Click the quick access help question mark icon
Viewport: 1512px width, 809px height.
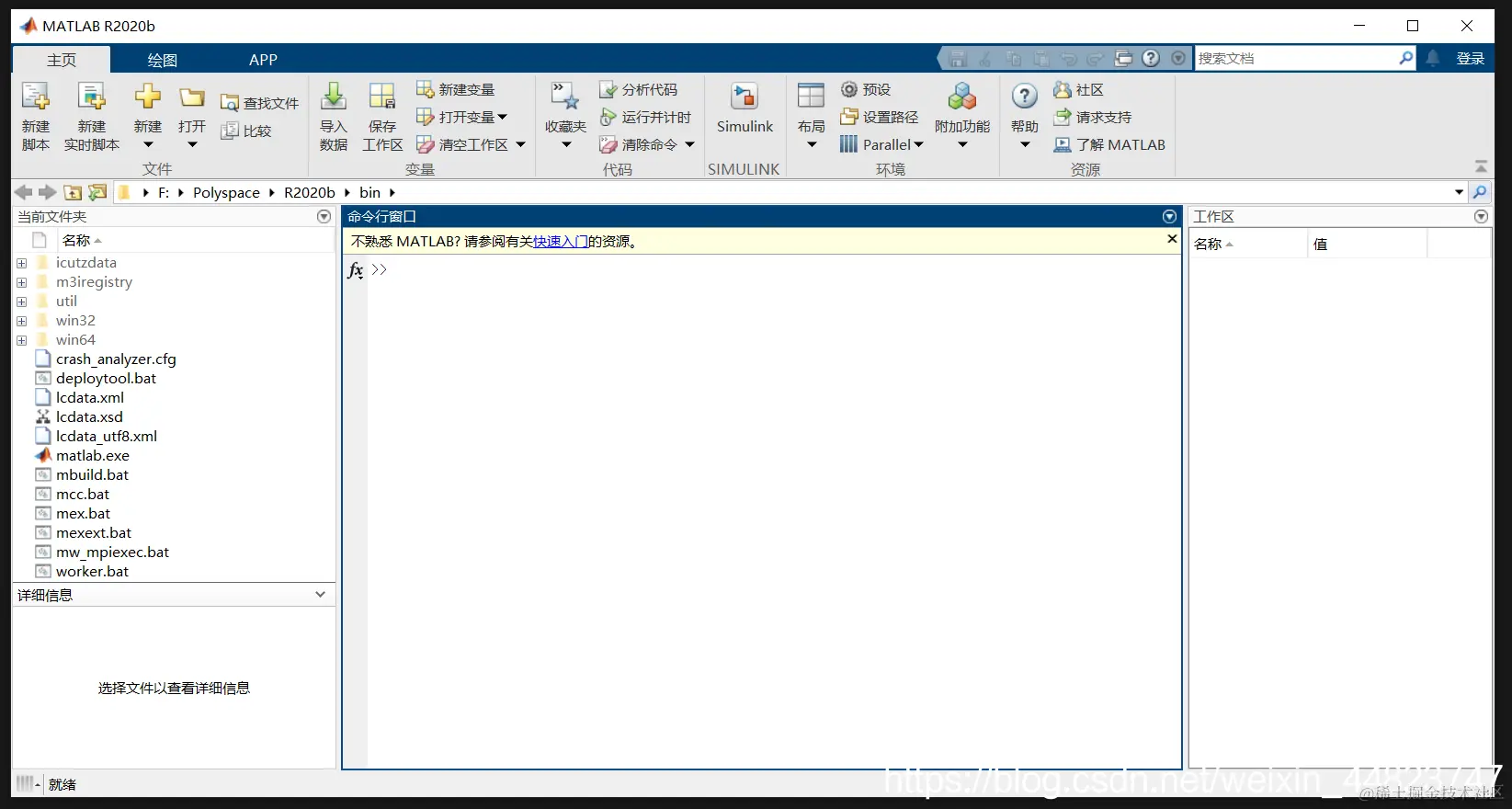(x=1151, y=58)
